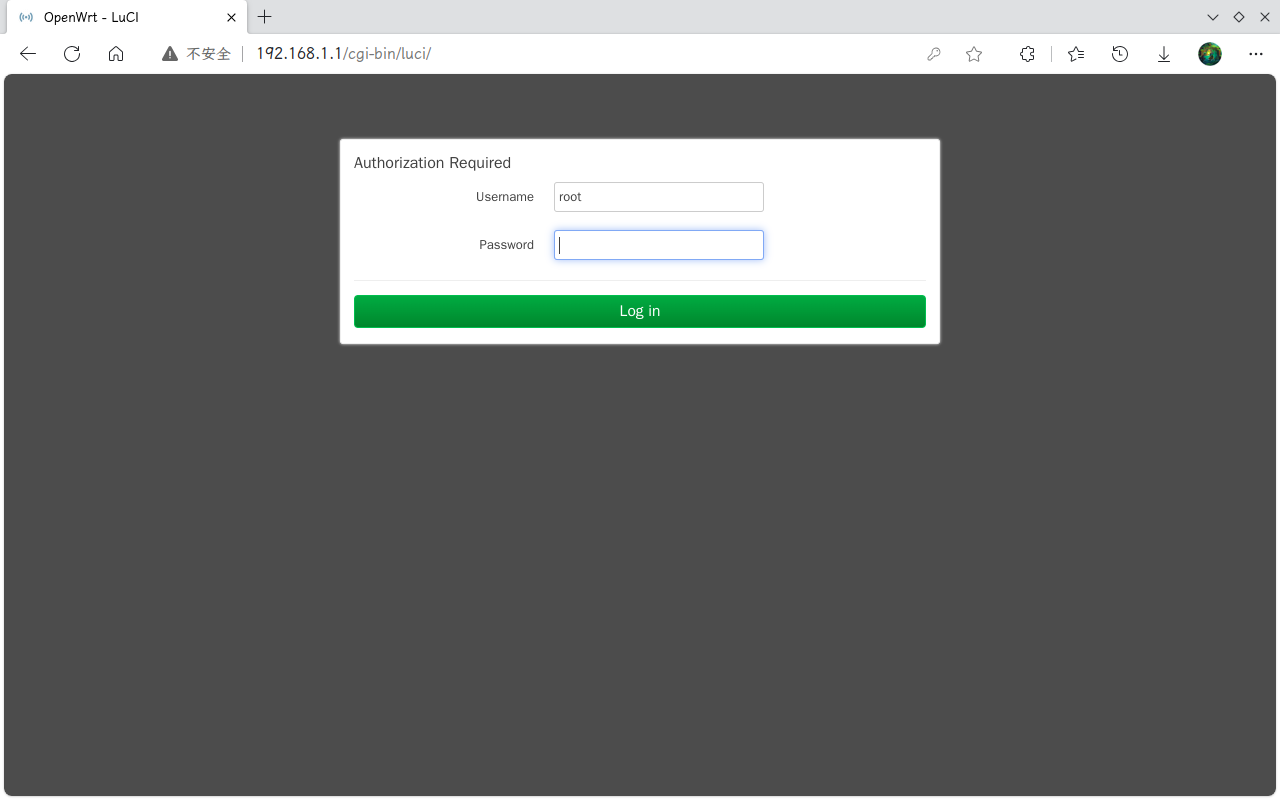
Task: Refresh the LuCI login page
Action: click(x=71, y=54)
